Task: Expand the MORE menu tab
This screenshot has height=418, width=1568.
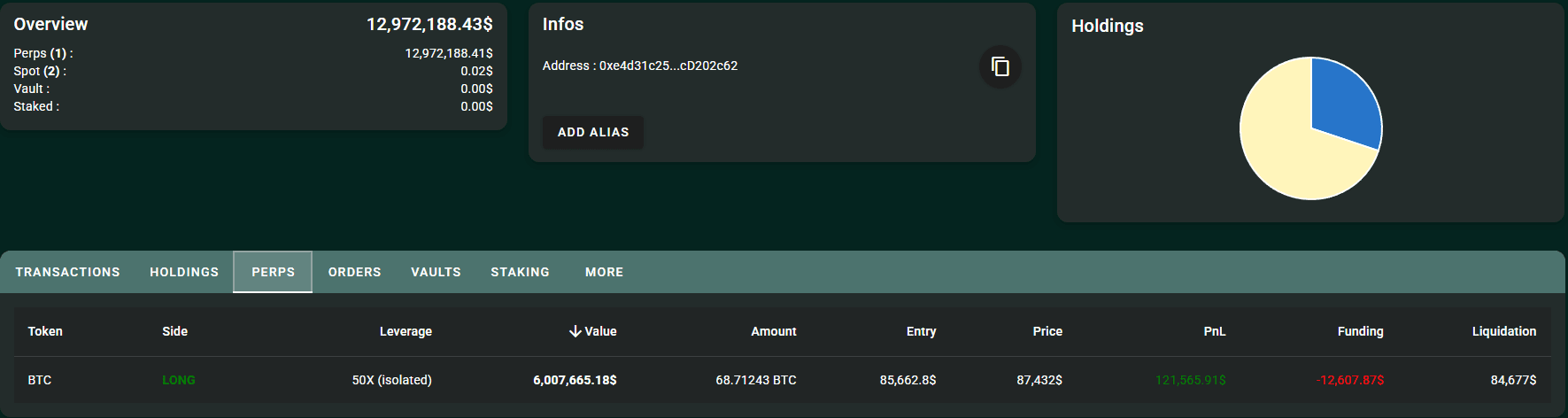Action: [x=604, y=272]
